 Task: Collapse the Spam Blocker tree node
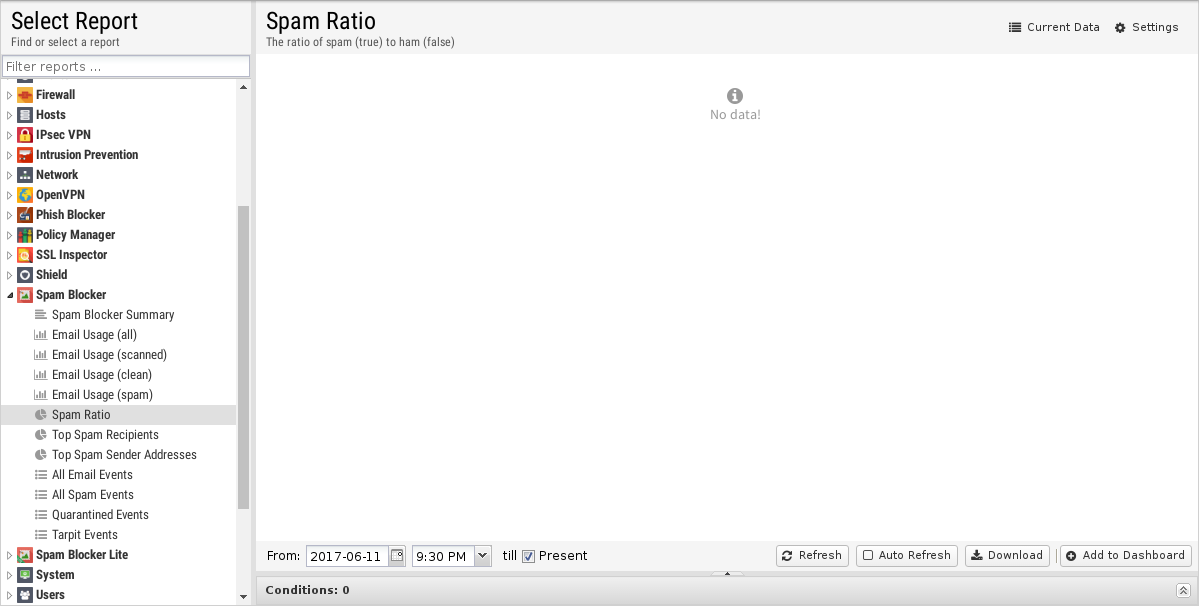9,294
